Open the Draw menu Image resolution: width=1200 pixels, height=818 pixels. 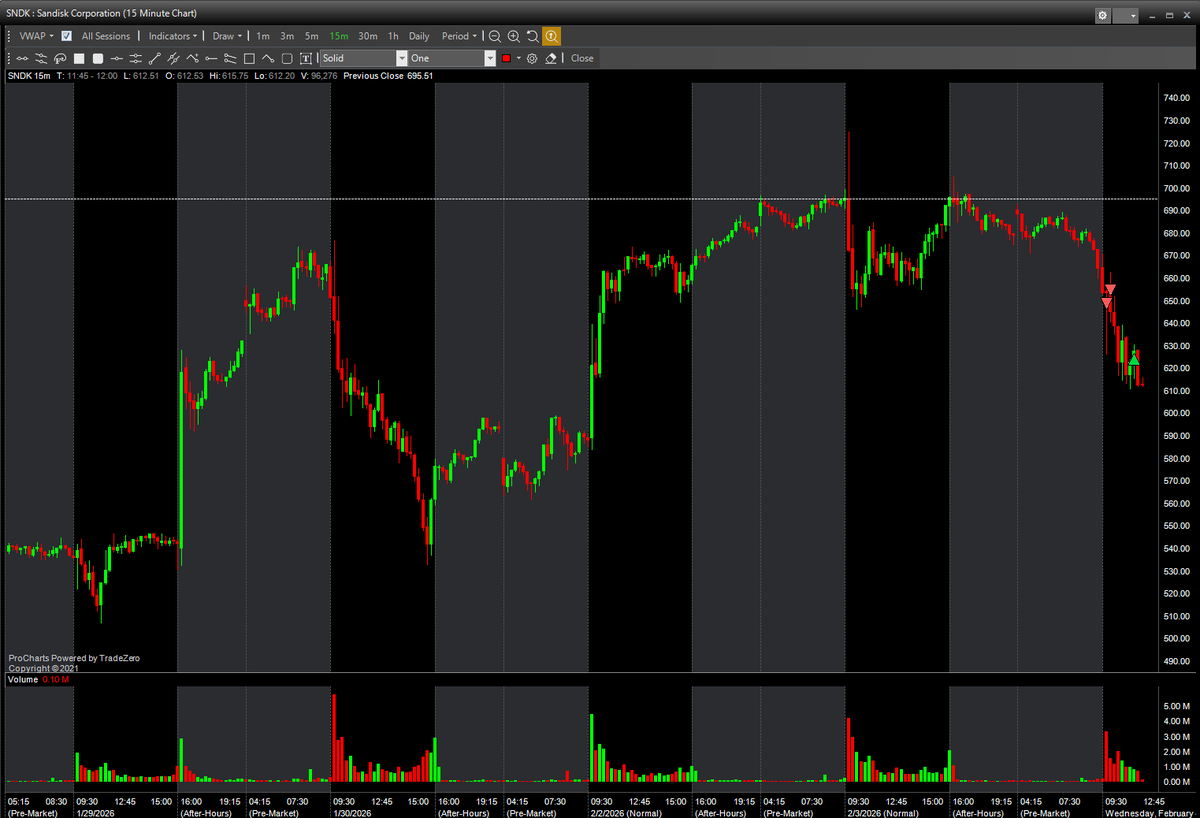click(228, 36)
